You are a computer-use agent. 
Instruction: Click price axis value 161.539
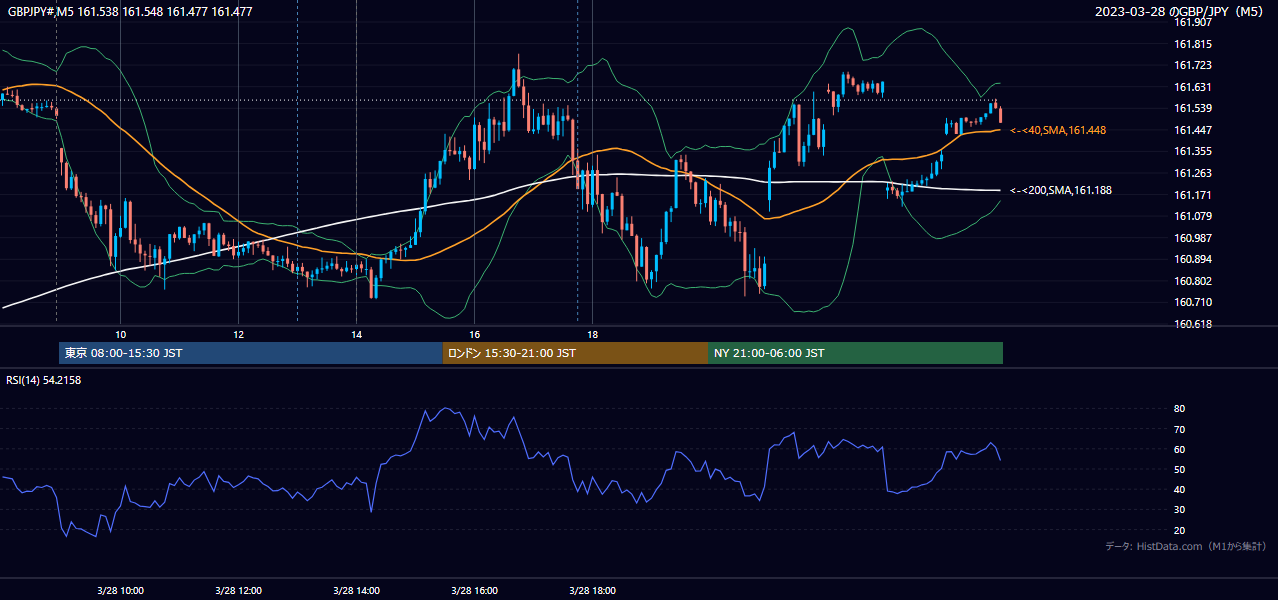[x=1193, y=108]
